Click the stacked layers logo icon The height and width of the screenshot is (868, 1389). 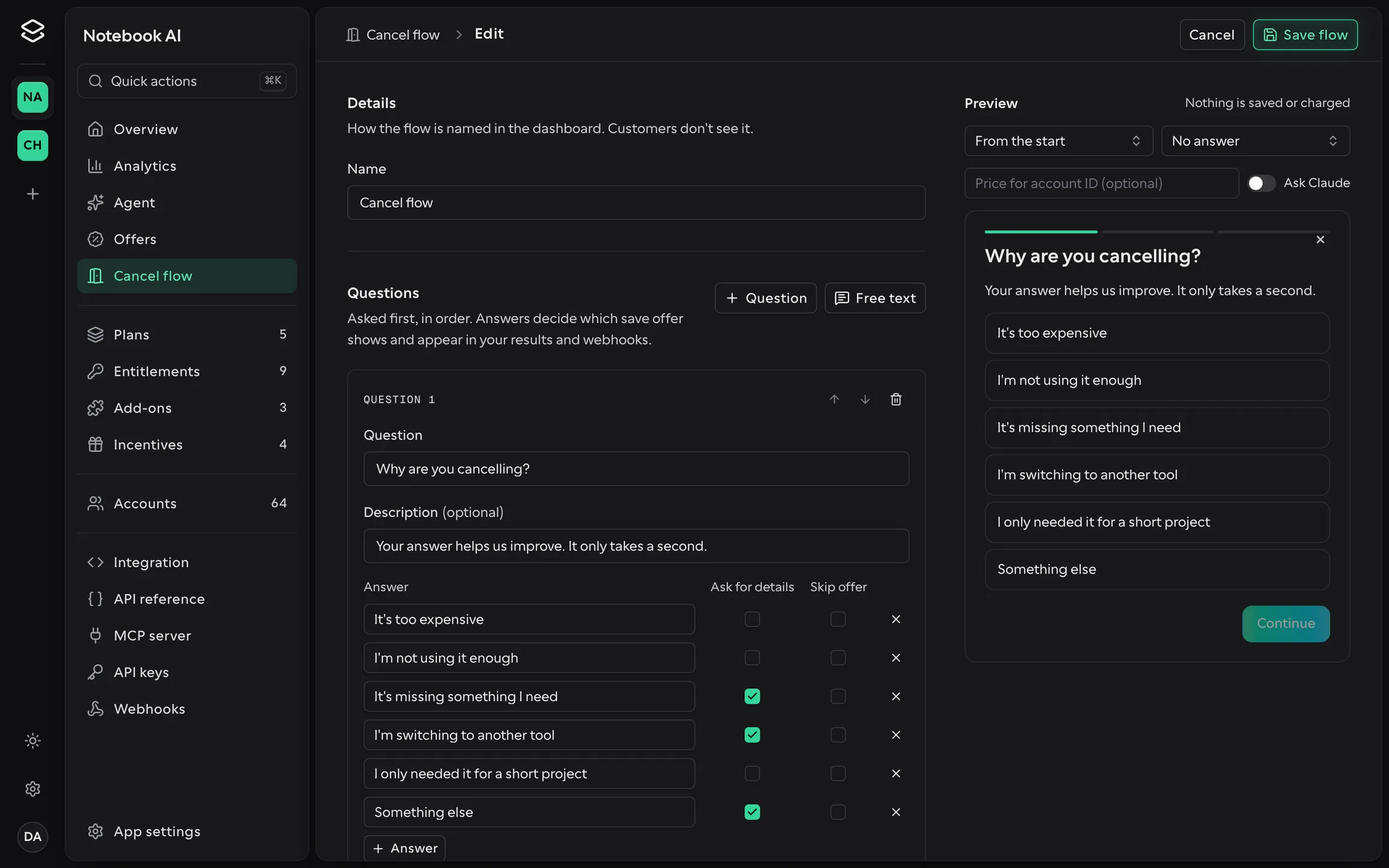33,31
